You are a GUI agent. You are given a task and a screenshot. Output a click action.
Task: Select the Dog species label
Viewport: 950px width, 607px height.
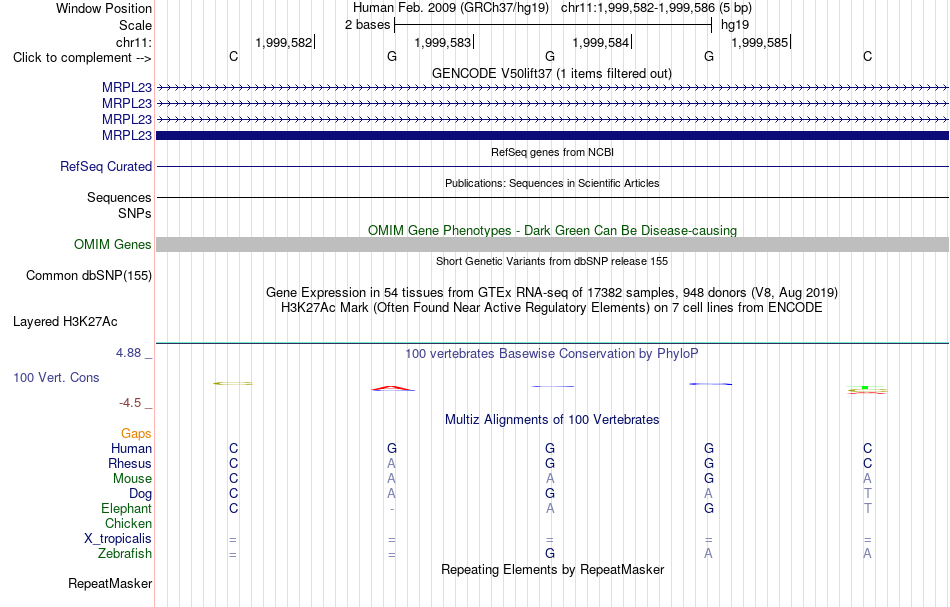(x=141, y=494)
